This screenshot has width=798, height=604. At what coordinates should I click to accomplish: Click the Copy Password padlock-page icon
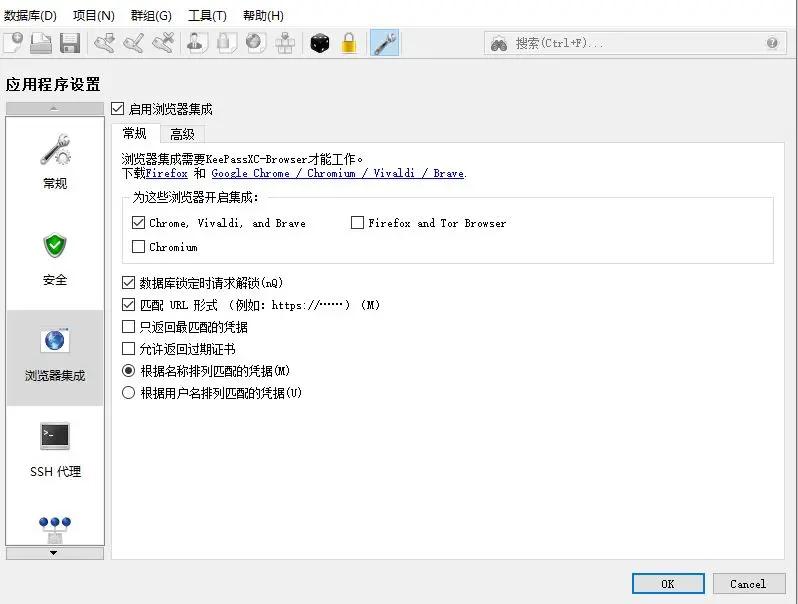pyautogui.click(x=226, y=43)
